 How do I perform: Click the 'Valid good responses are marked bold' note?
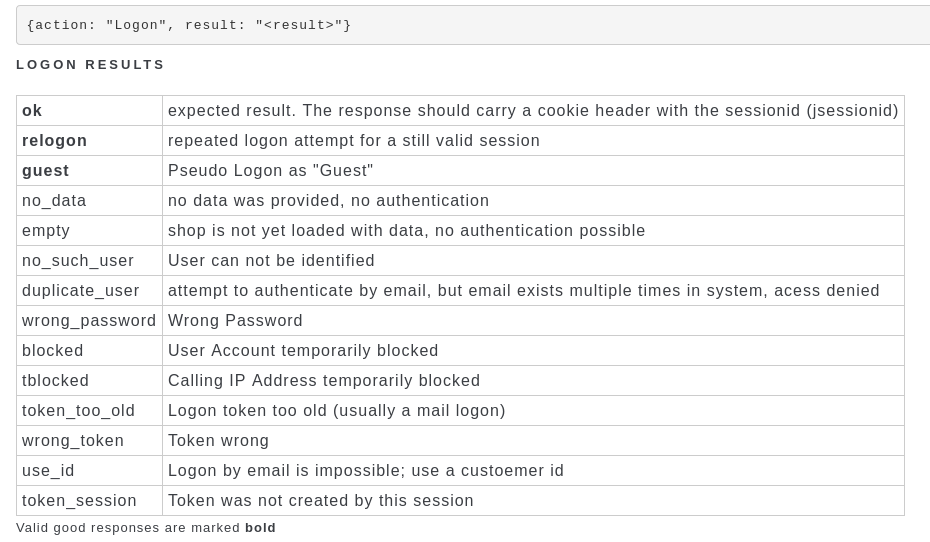point(146,528)
